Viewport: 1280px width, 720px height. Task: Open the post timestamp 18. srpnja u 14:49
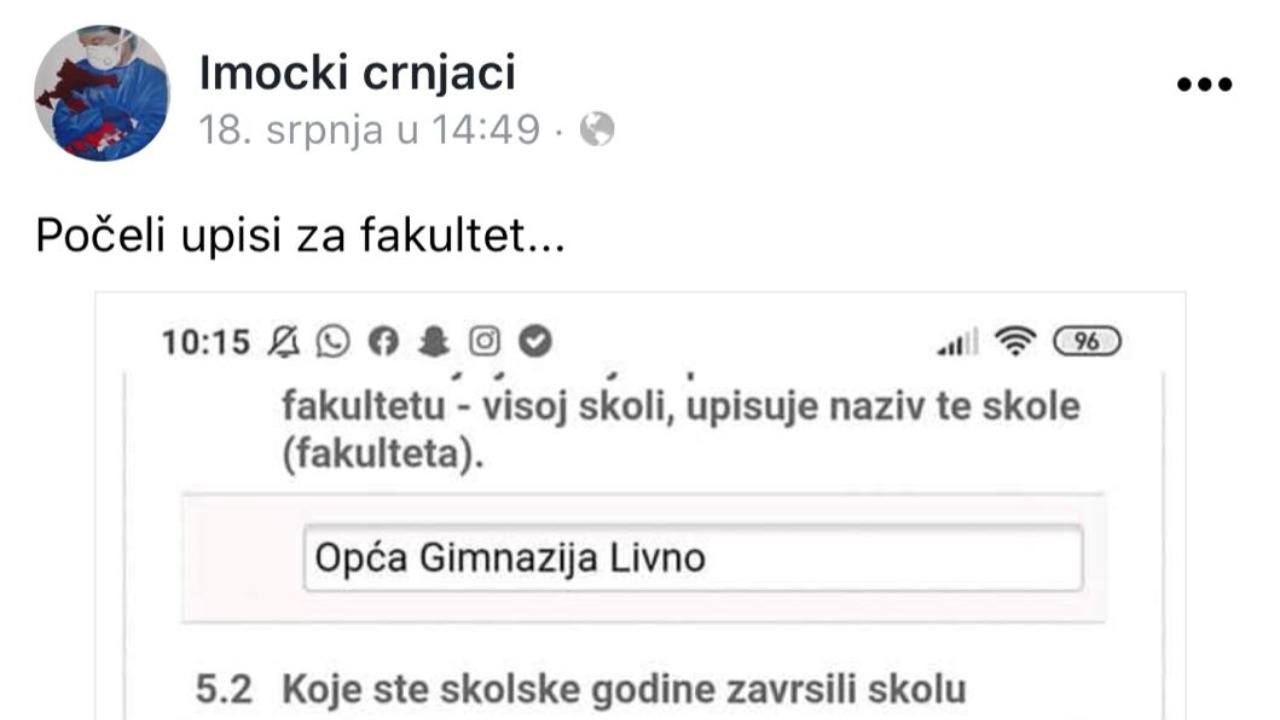point(369,130)
